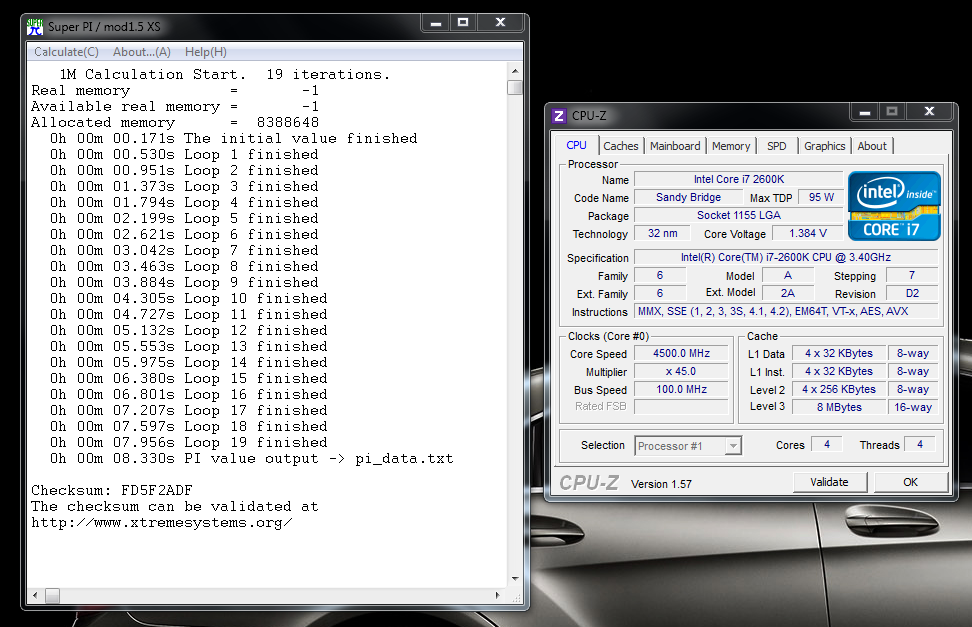972x627 pixels.
Task: Click the '100.0 MHz' bus speed value
Action: (x=681, y=389)
